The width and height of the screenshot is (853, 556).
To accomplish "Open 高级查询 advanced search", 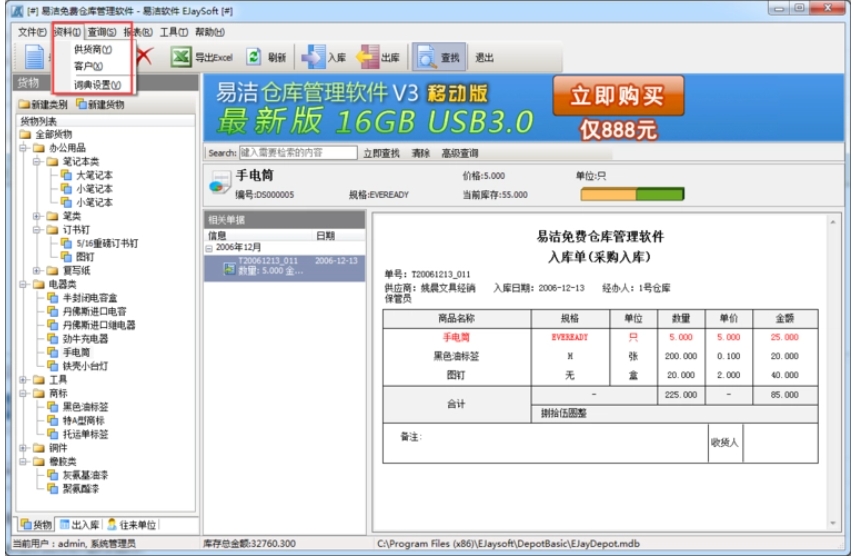I will point(460,153).
